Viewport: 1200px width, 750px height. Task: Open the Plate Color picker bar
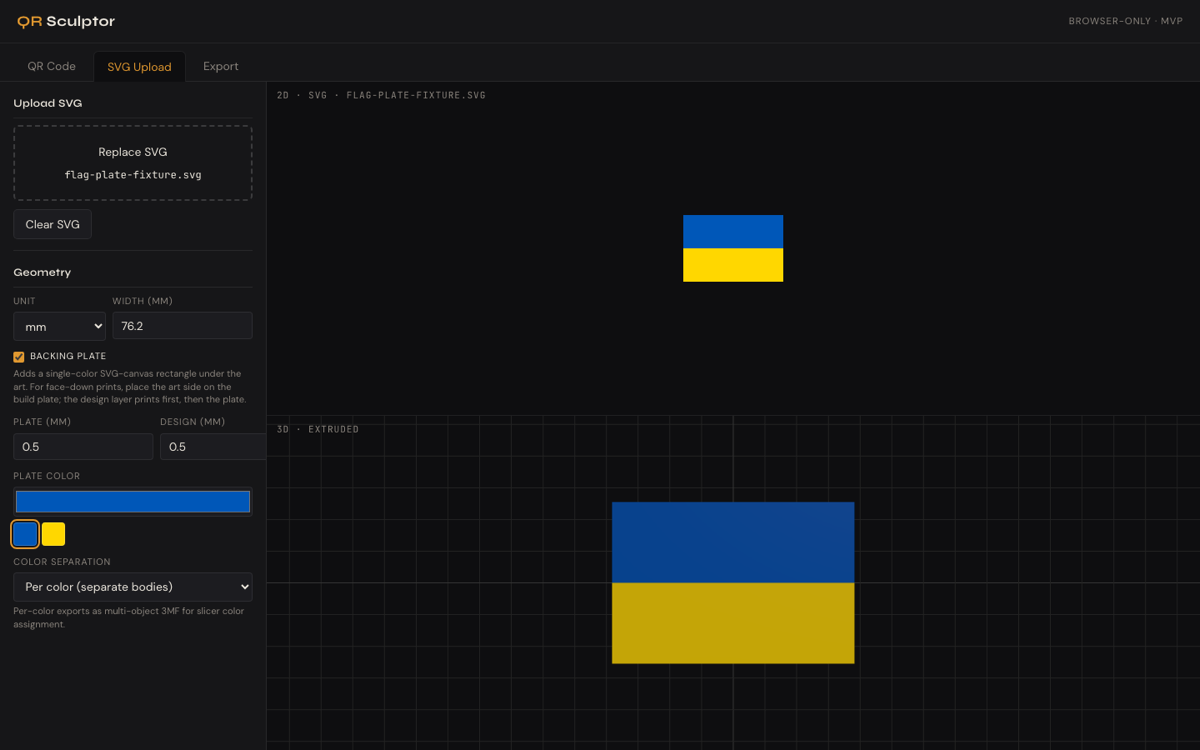[x=133, y=501]
